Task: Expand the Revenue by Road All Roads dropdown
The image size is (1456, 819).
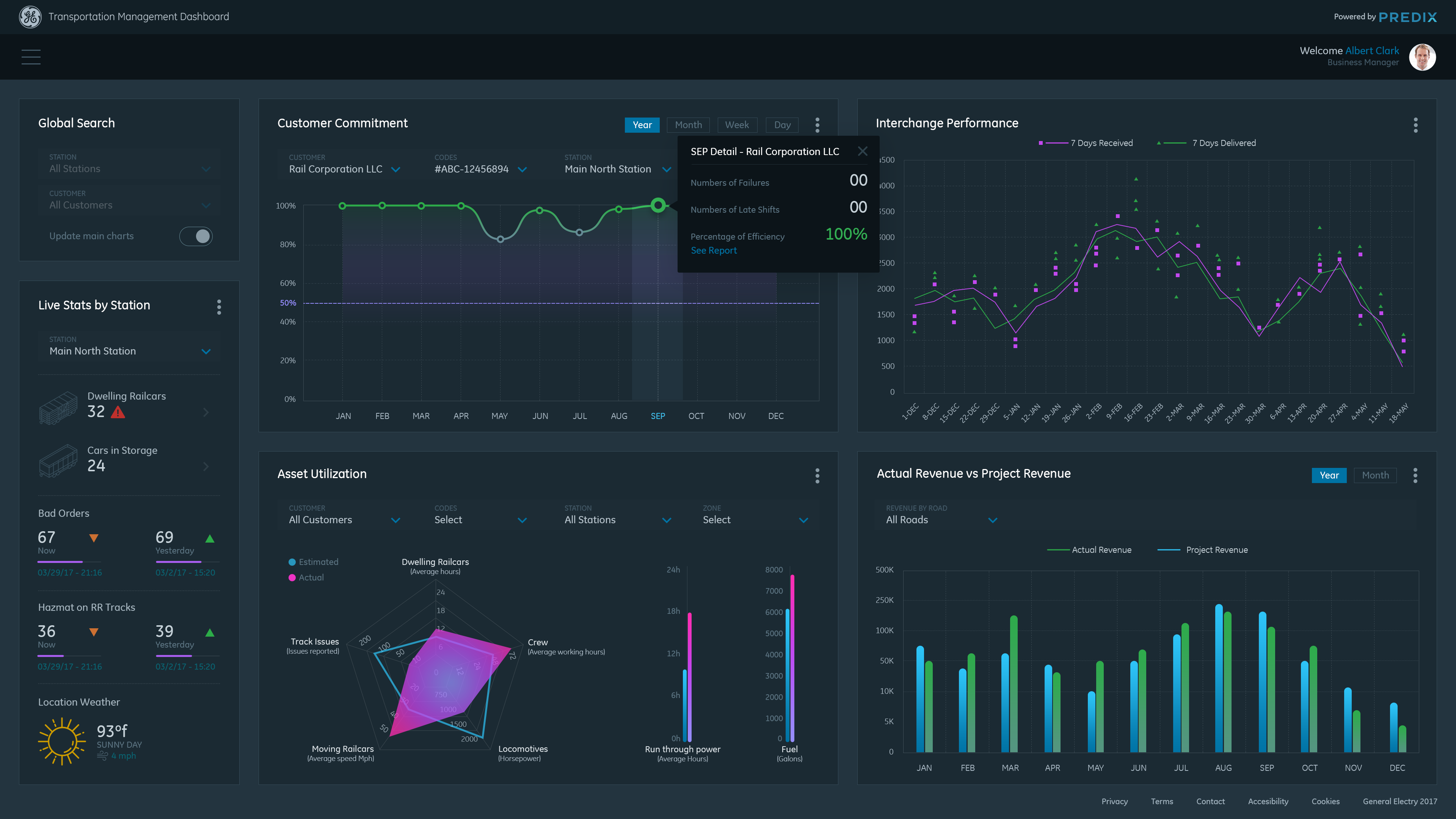Action: tap(992, 520)
